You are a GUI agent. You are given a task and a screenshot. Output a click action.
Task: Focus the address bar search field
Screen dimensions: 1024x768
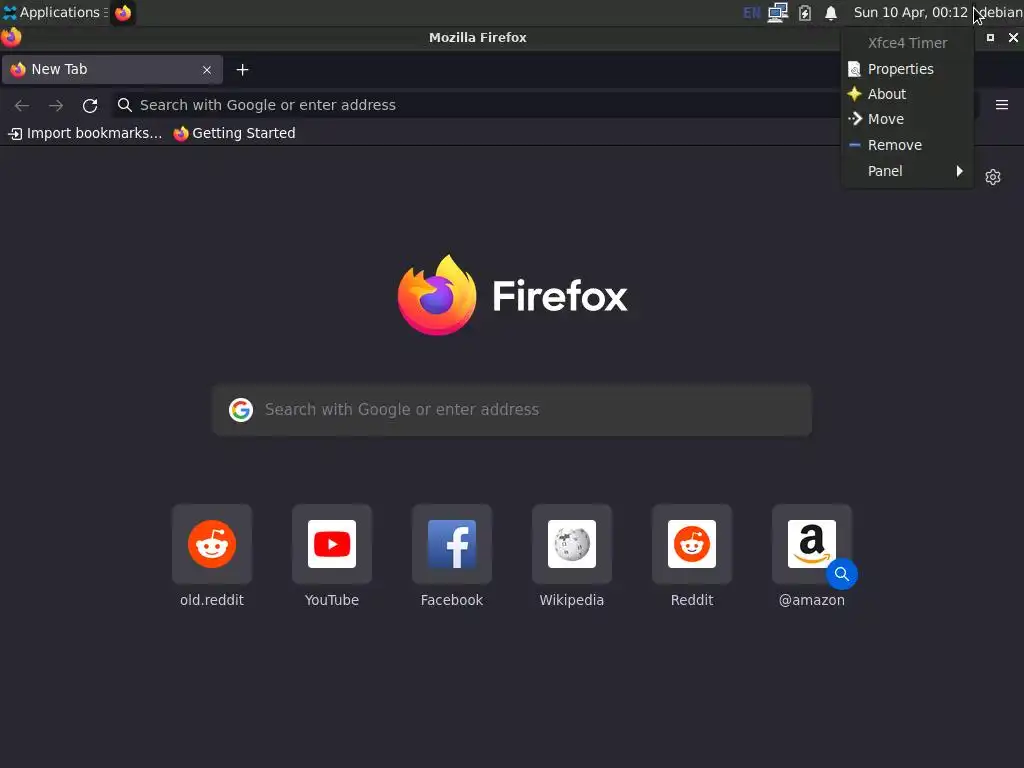click(477, 105)
